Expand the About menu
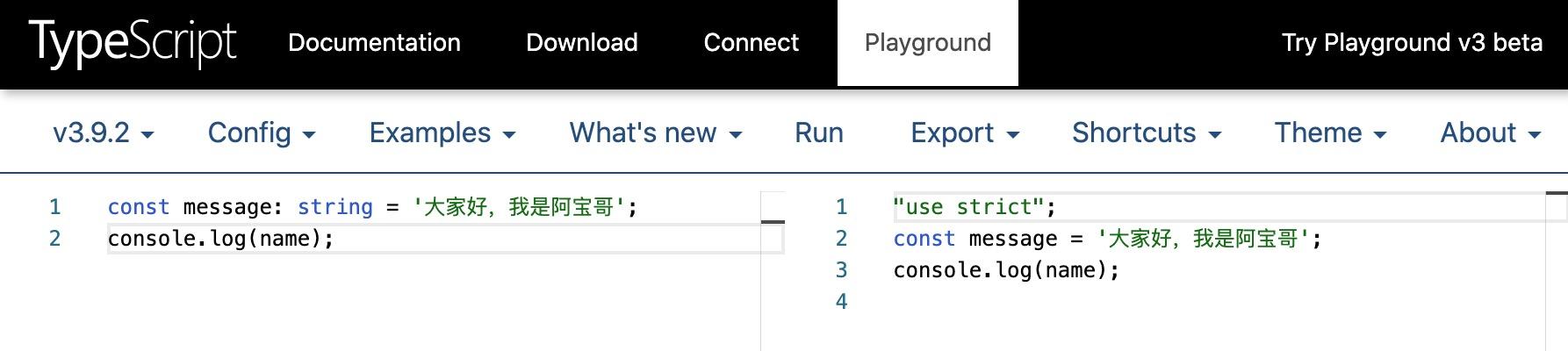The width and height of the screenshot is (1568, 351). 1490,133
